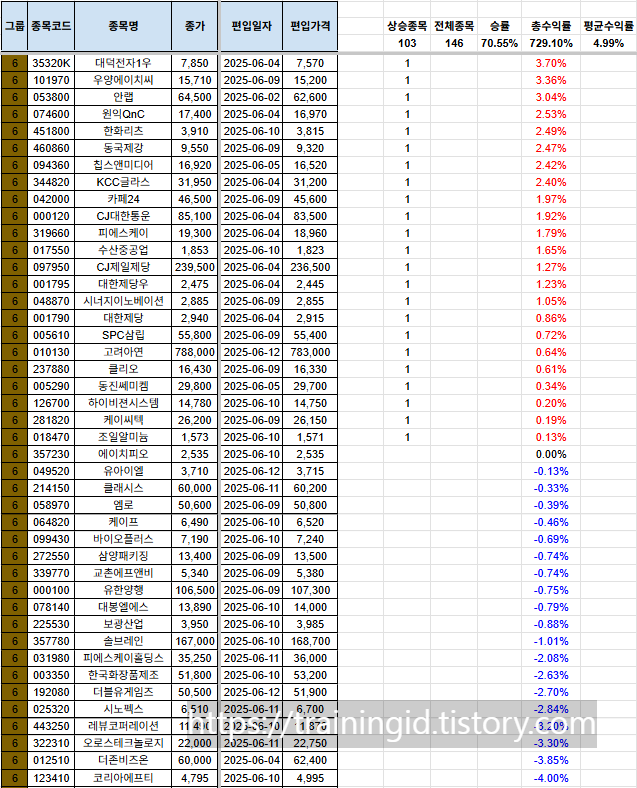Viewport: 637px width, 788px height.
Task: Select the 클래시스 stock name cell
Action: tap(123, 488)
